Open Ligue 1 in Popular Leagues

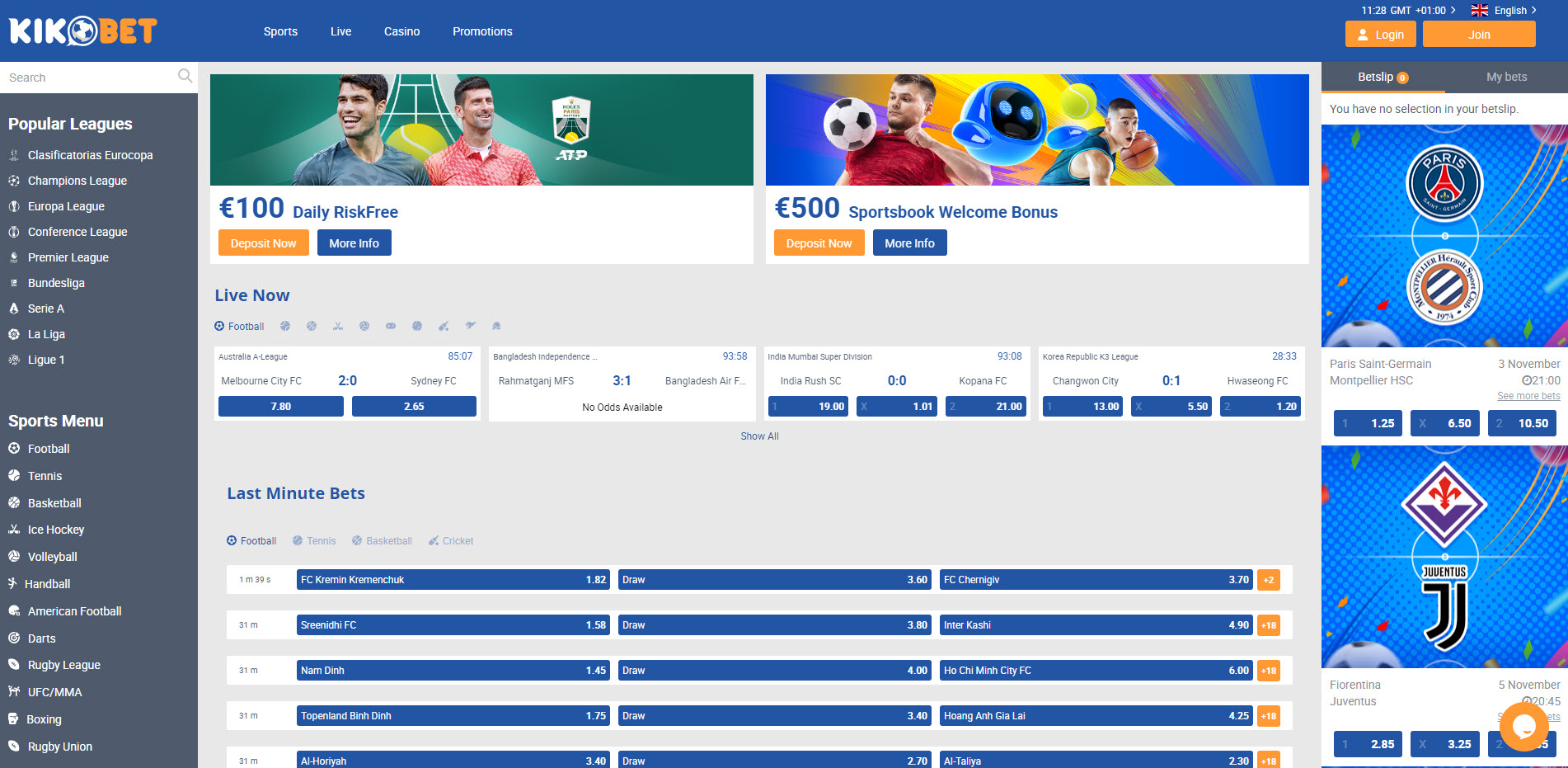coord(46,360)
